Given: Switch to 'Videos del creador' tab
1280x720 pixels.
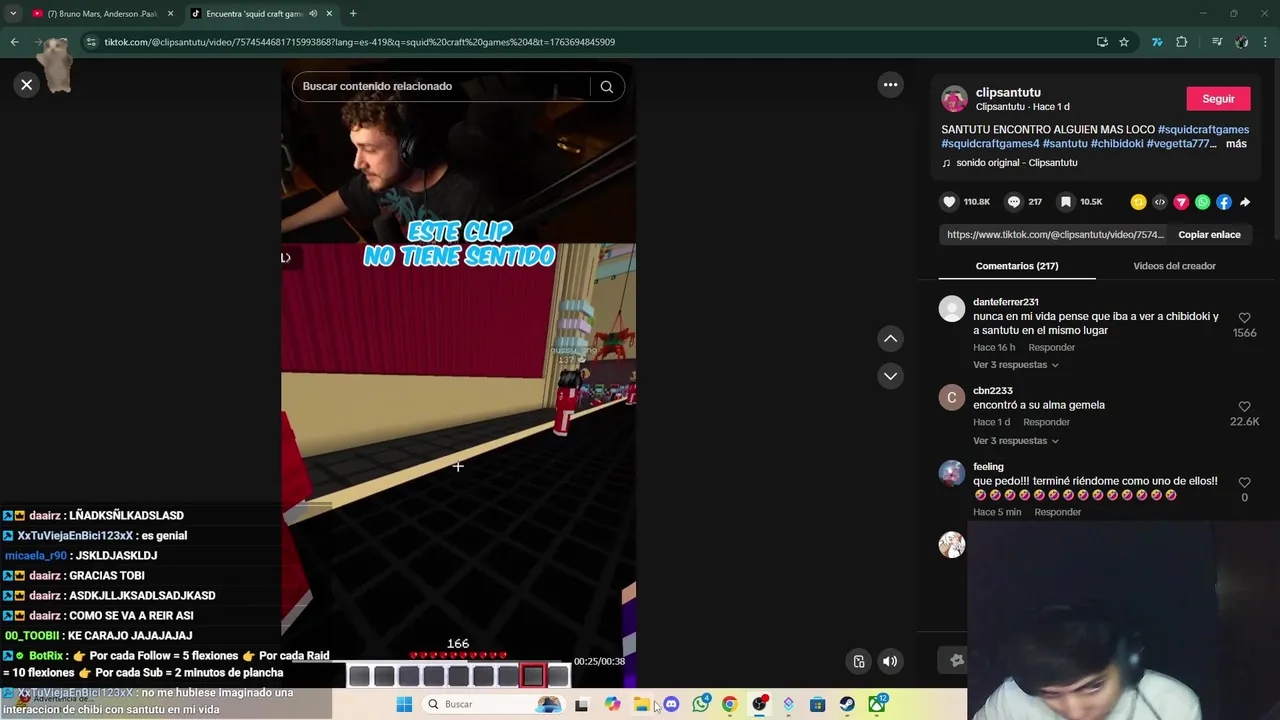Looking at the screenshot, I should coord(1174,266).
